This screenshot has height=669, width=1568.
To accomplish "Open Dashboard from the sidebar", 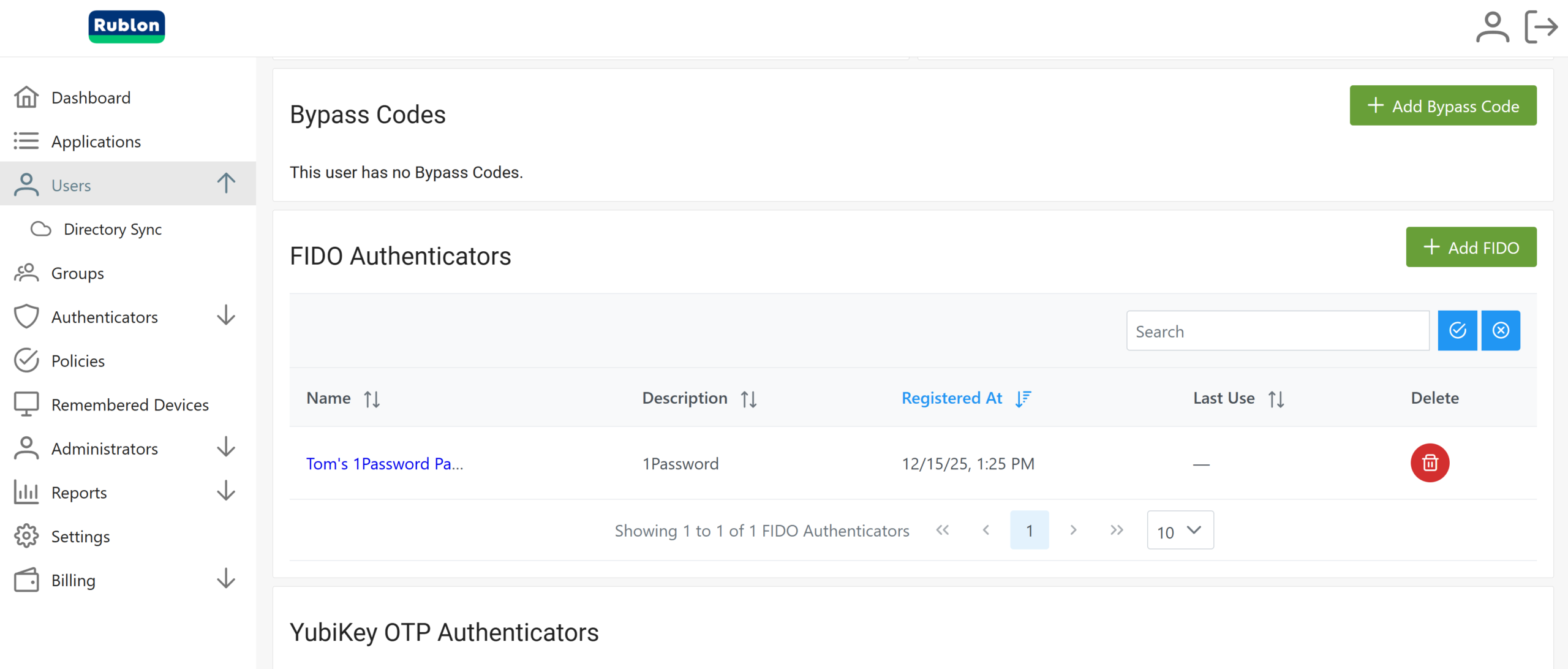I will point(91,97).
